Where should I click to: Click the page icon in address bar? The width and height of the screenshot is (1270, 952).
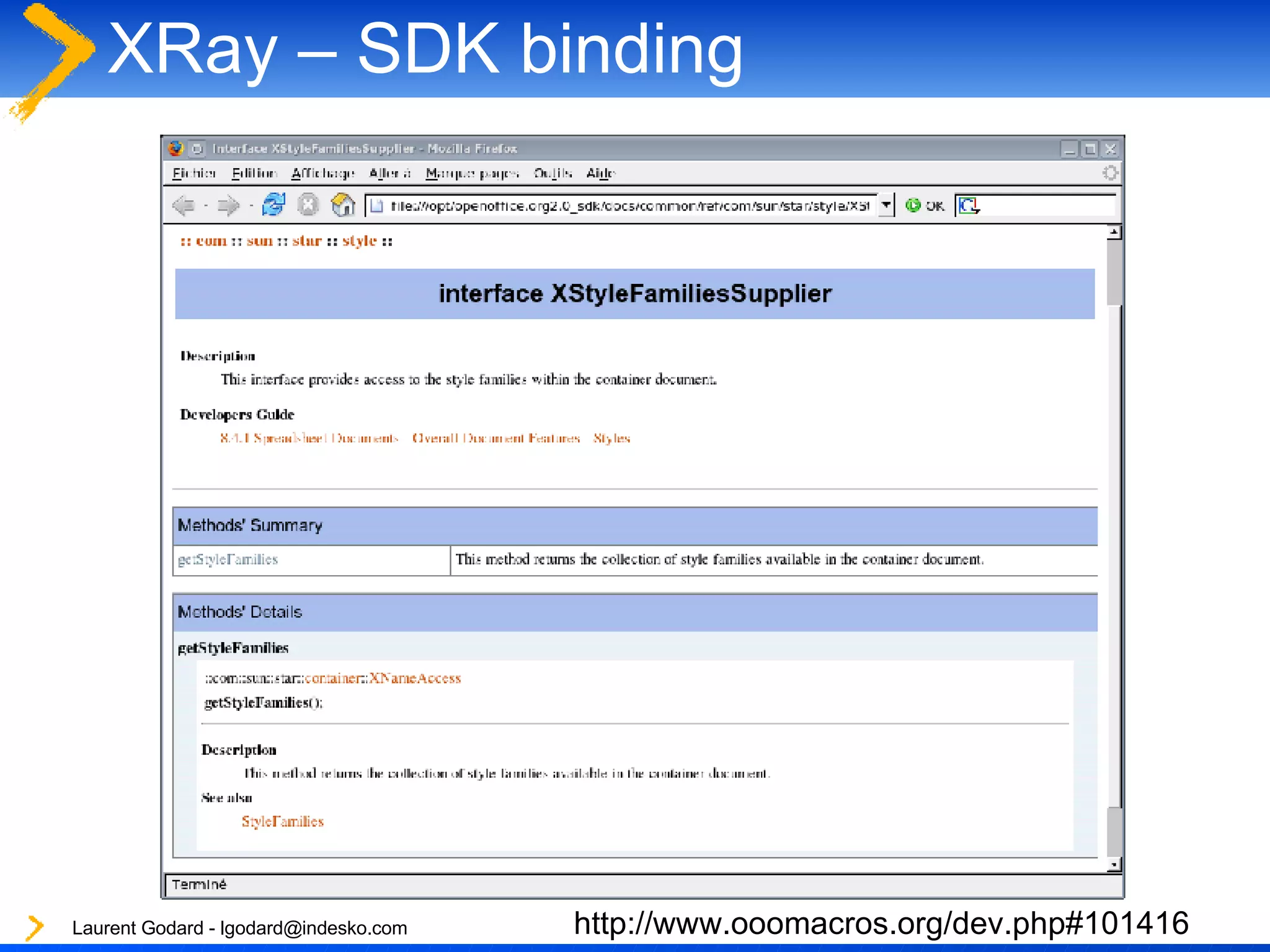[x=376, y=206]
